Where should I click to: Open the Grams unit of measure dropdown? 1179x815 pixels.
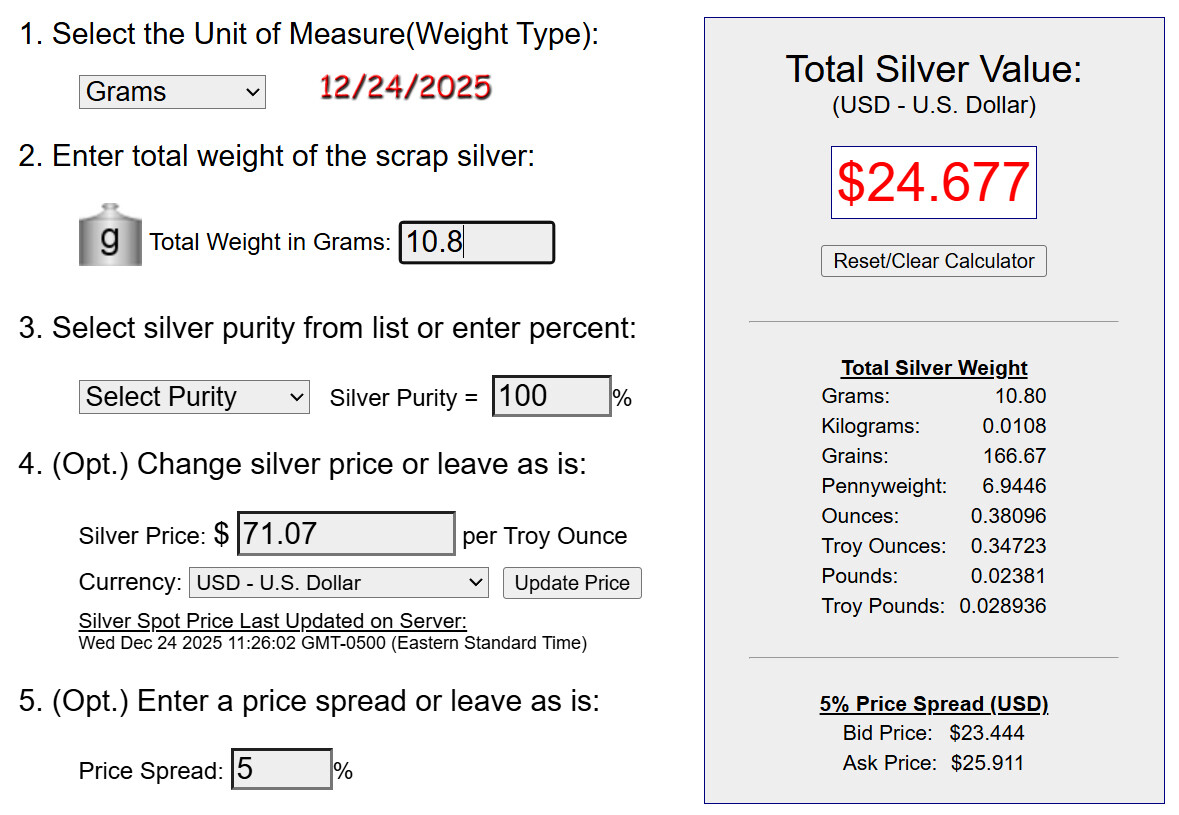click(172, 92)
